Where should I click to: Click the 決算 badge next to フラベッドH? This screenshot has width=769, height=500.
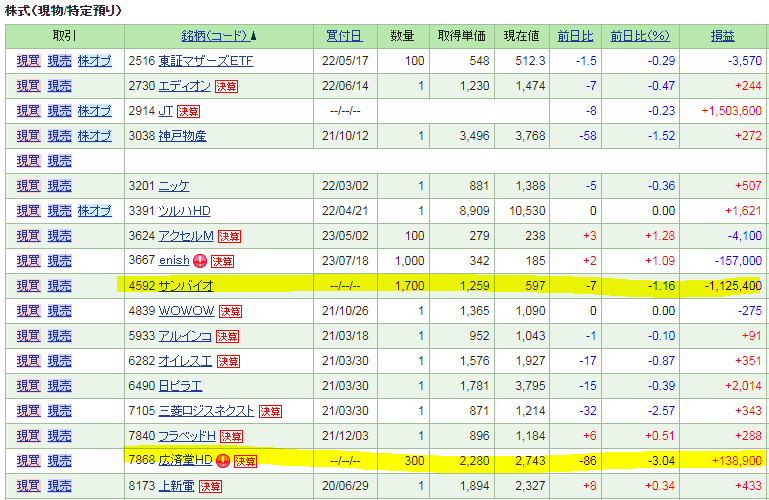pyautogui.click(x=231, y=437)
